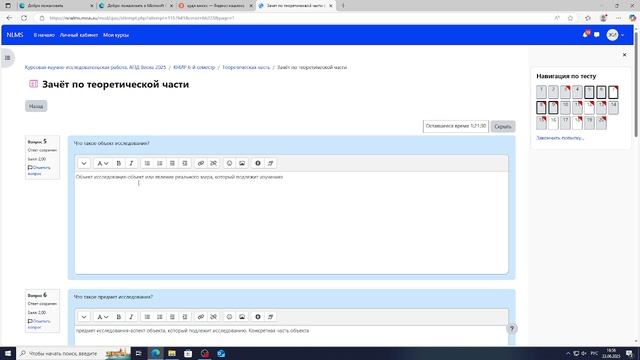
Task: Click the round help question-mark button
Action: click(x=511, y=329)
